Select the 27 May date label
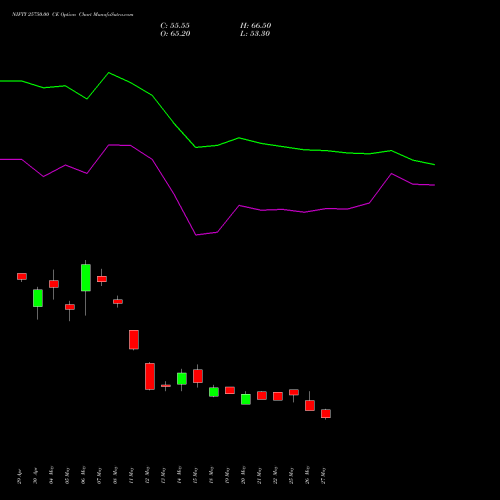 [x=323, y=475]
